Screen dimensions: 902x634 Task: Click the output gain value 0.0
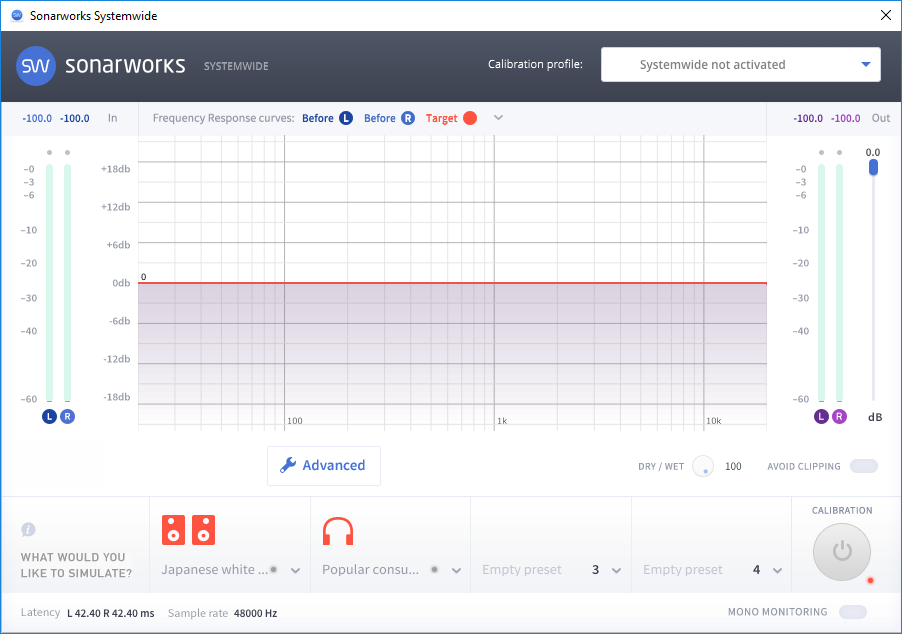pyautogui.click(x=873, y=152)
